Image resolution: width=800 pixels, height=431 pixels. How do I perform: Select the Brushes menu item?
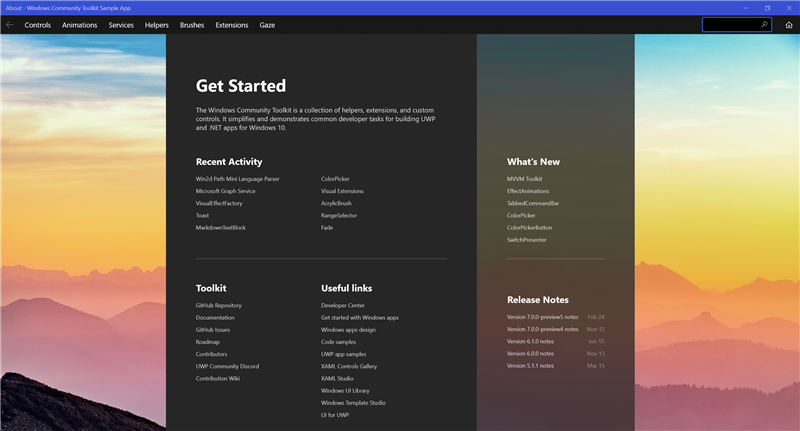click(x=192, y=24)
